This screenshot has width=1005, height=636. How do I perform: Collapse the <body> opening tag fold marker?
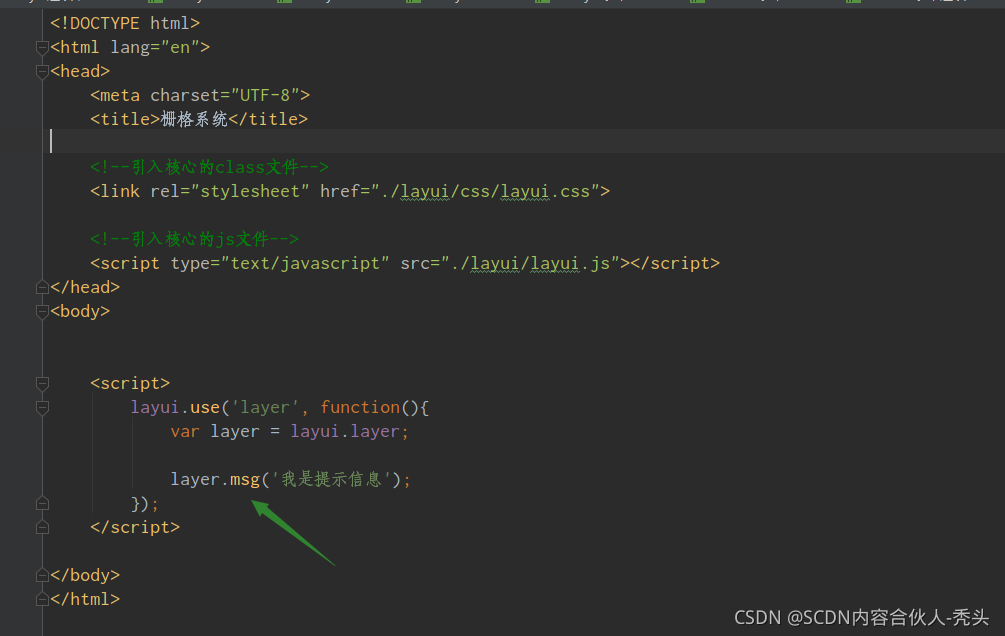coord(42,312)
